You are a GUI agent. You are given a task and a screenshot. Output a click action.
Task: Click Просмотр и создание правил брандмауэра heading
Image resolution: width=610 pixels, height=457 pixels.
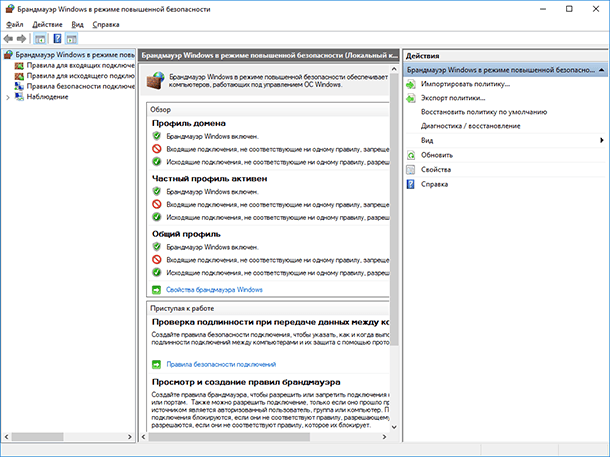[246, 382]
